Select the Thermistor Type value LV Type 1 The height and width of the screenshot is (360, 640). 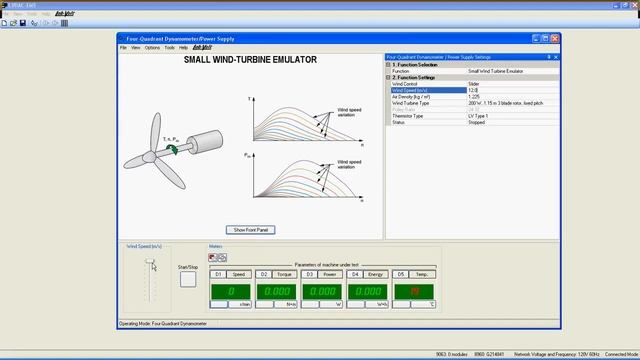pyautogui.click(x=513, y=116)
